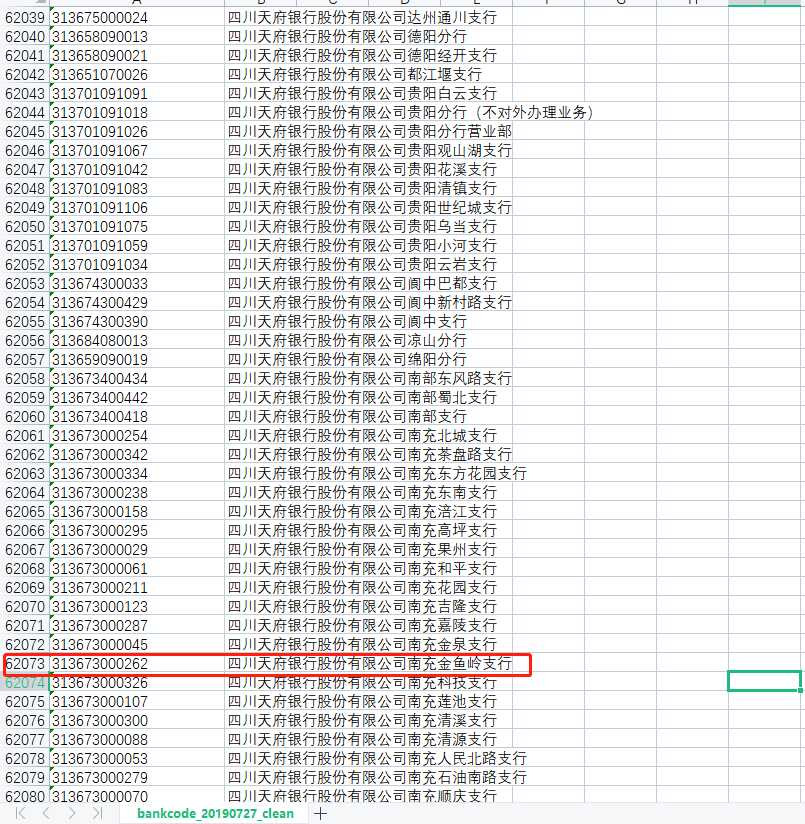This screenshot has height=824, width=805.
Task: Select cell 四川天府银行股份有限公司南充石油南路支行
Action: click(377, 778)
